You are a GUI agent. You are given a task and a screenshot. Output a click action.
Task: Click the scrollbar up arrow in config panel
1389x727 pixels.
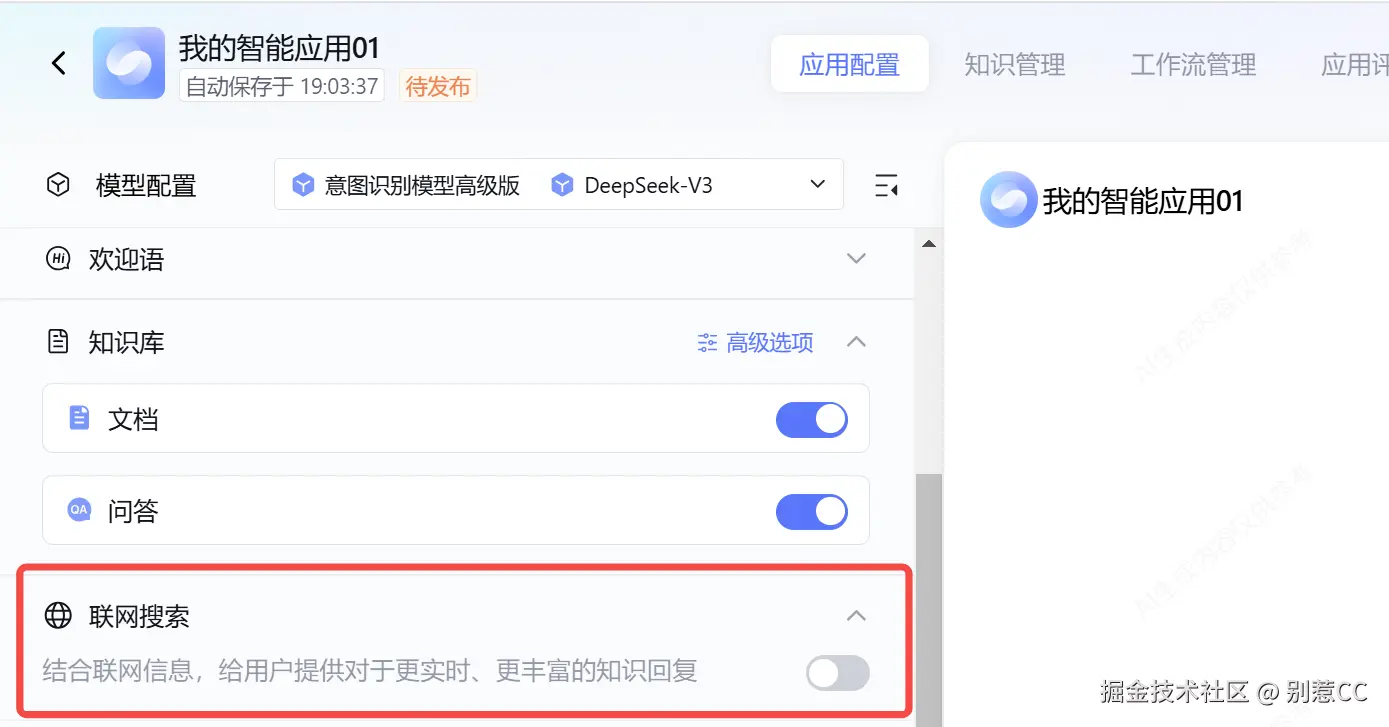pyautogui.click(x=928, y=245)
